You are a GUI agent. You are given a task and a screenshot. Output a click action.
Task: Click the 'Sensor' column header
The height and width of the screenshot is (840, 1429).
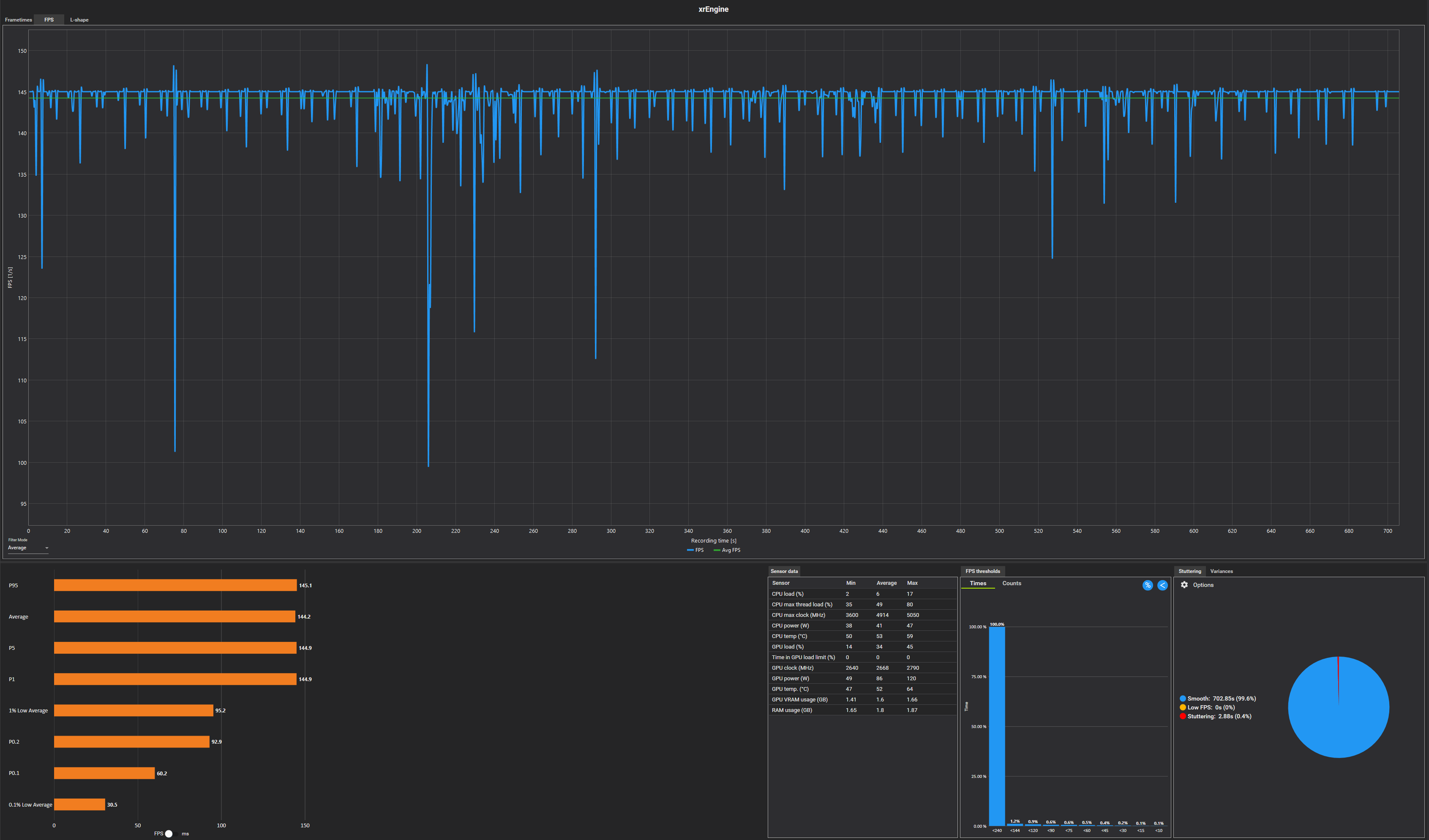click(781, 583)
